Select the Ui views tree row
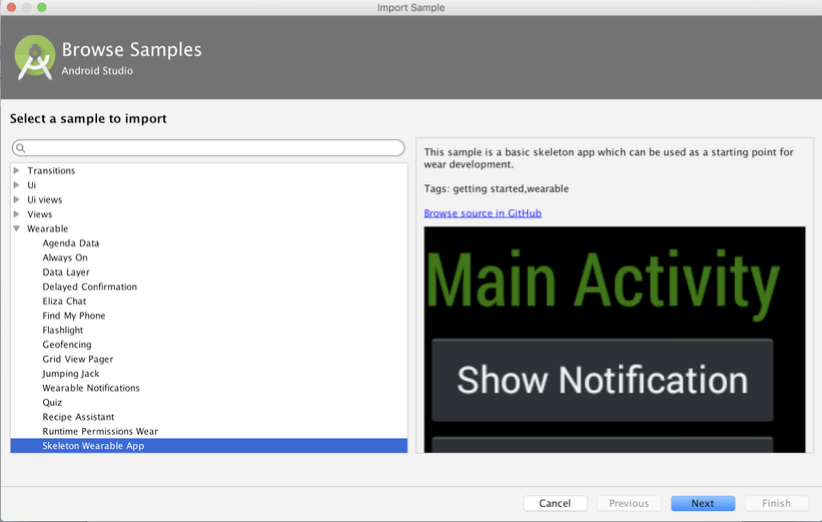The image size is (822, 522). click(209, 200)
